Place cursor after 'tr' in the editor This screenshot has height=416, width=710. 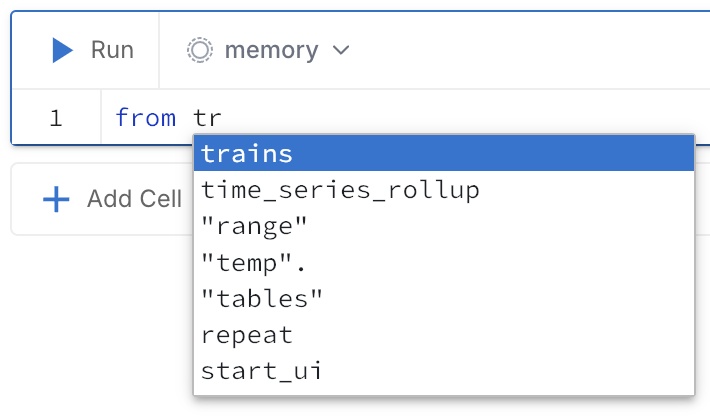[x=222, y=118]
